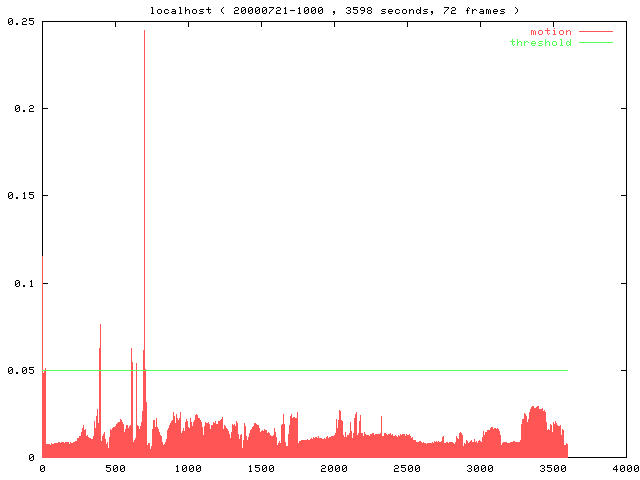
Task: Click the red motion legend line sample
Action: (595, 32)
